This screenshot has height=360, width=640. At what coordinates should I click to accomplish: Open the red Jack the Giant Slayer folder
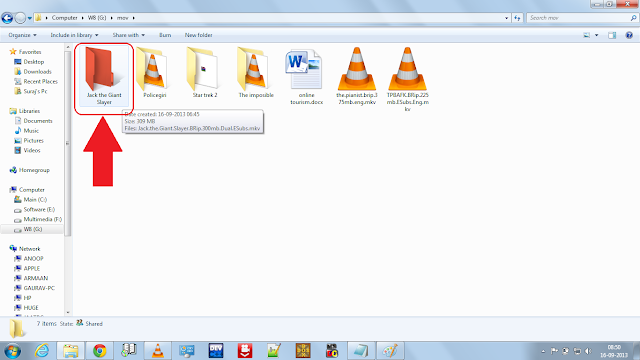click(104, 76)
